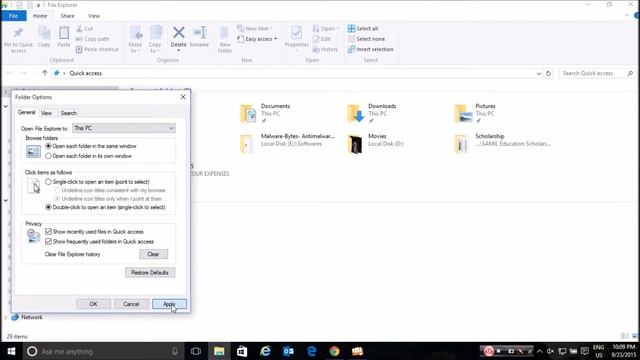Click the Move to icon
This screenshot has height=360, width=640.
coord(136,39)
